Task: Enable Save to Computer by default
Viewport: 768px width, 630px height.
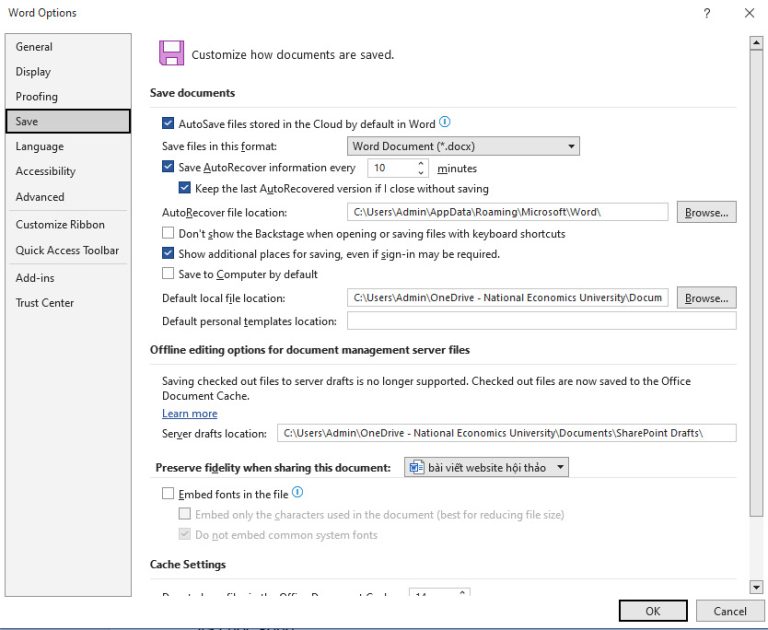Action: pos(168,274)
